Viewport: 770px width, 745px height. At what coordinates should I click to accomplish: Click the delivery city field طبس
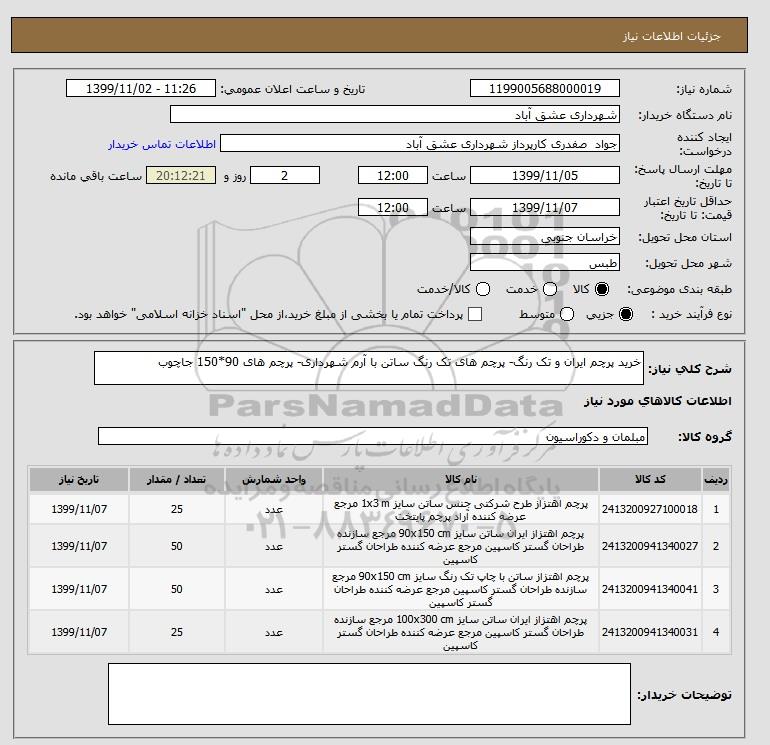point(545,263)
